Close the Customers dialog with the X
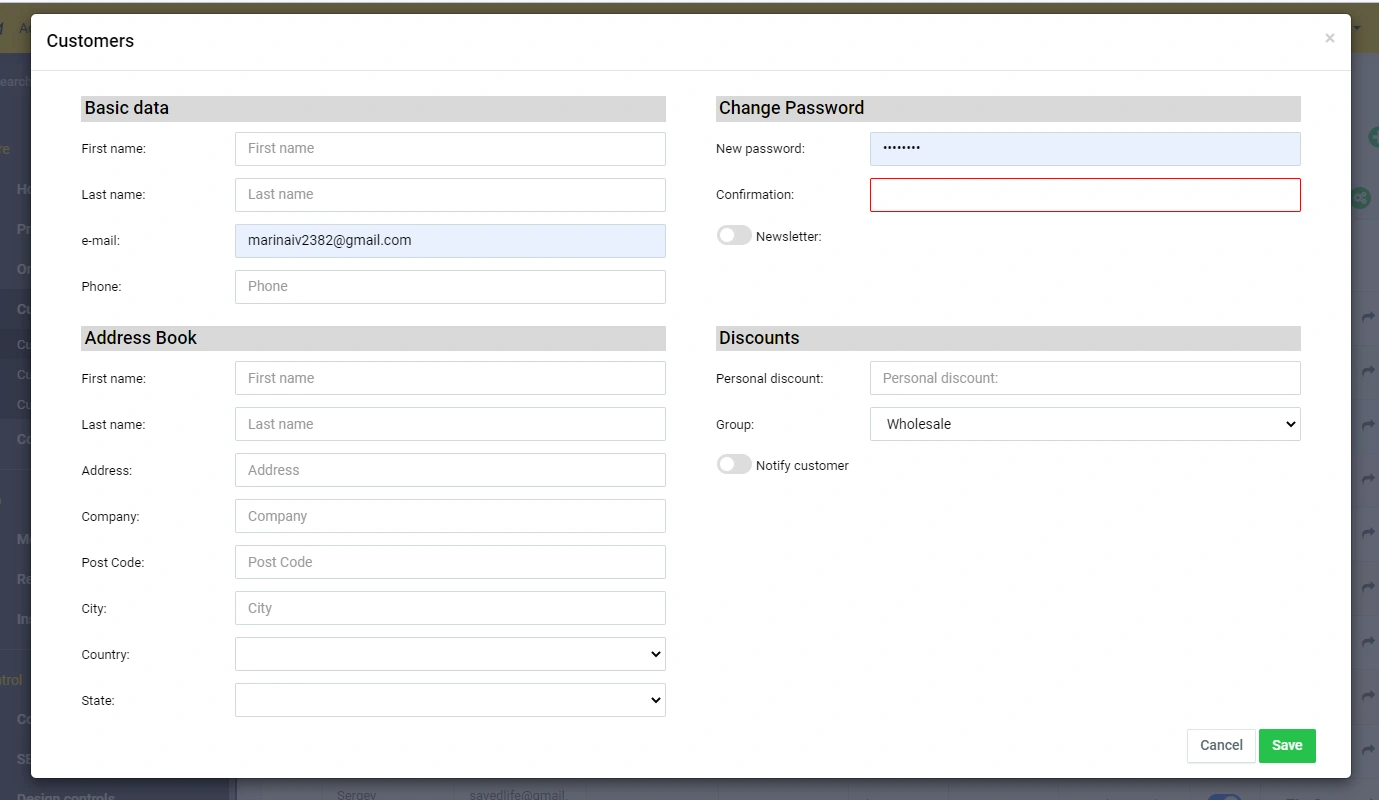Viewport: 1379px width, 800px height. click(x=1329, y=39)
